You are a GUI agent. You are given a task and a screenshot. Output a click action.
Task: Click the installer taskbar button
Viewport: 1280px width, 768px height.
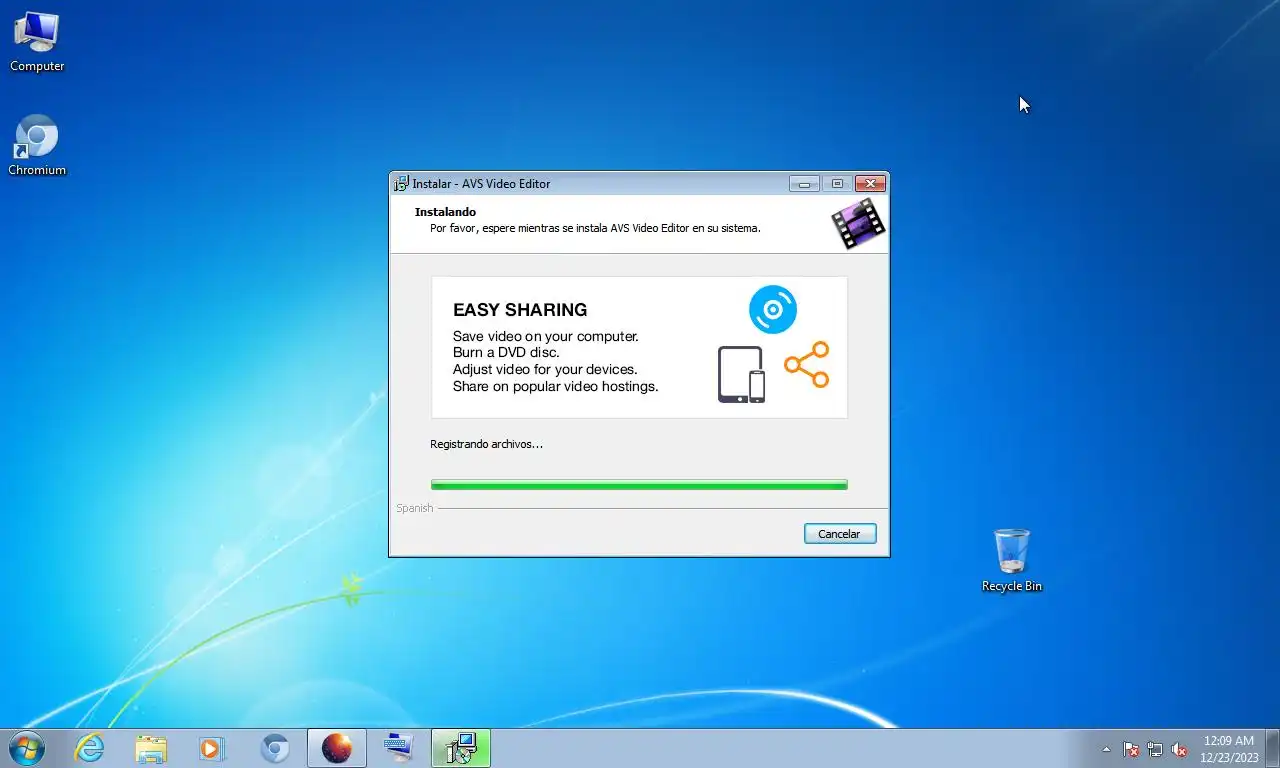point(461,748)
